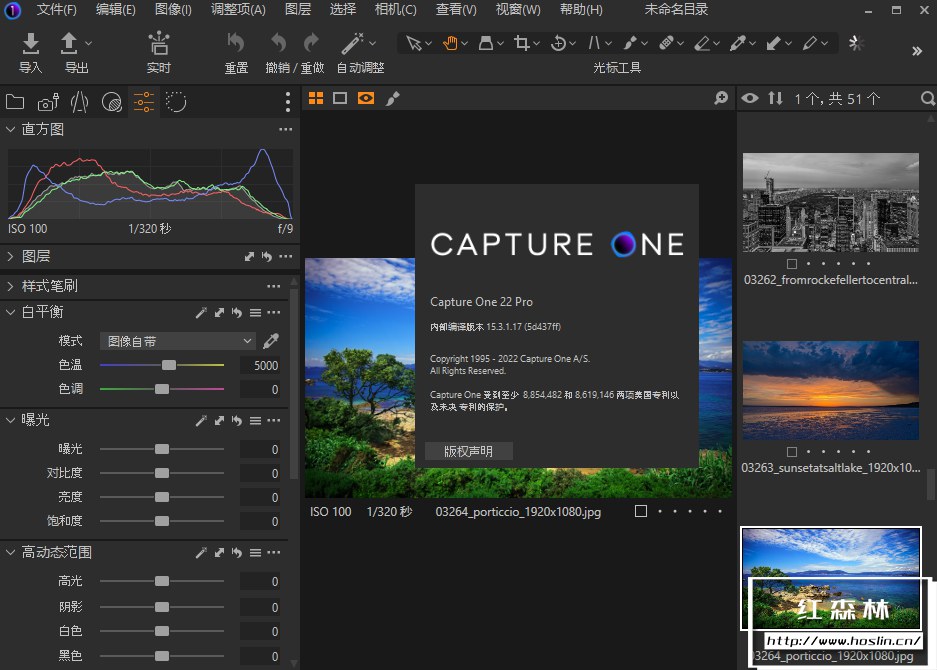Screen dimensions: 937x670
Task: Tick the checkbox under 03262 thumbnail
Action: 792,264
